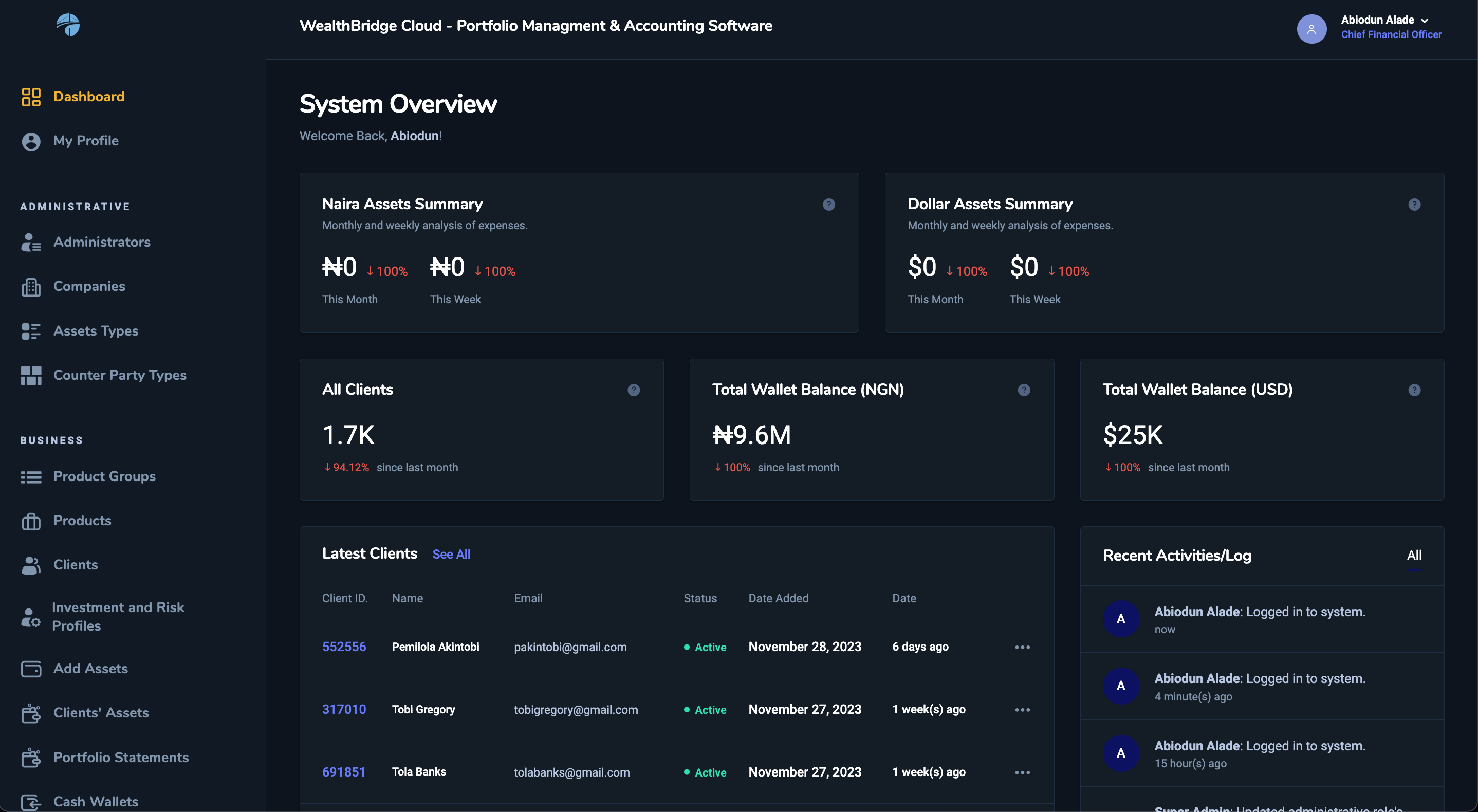1478x812 pixels.
Task: Click help icon on Naira Assets Summary
Action: pos(828,205)
